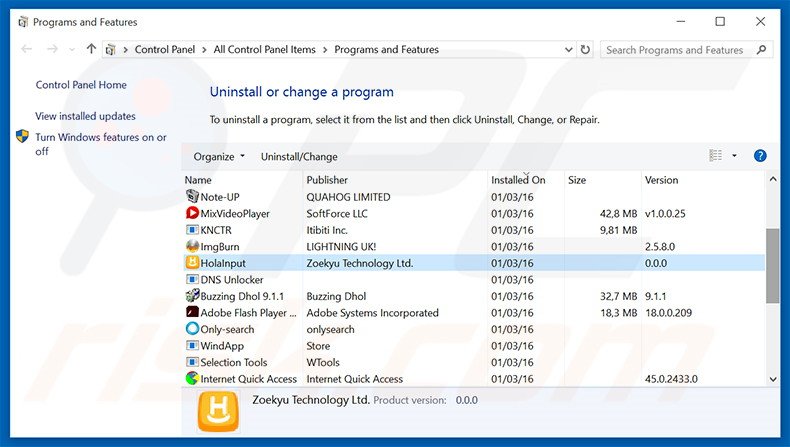Image resolution: width=790 pixels, height=447 pixels.
Task: Click the 42,8 MB size value
Action: tap(618, 214)
